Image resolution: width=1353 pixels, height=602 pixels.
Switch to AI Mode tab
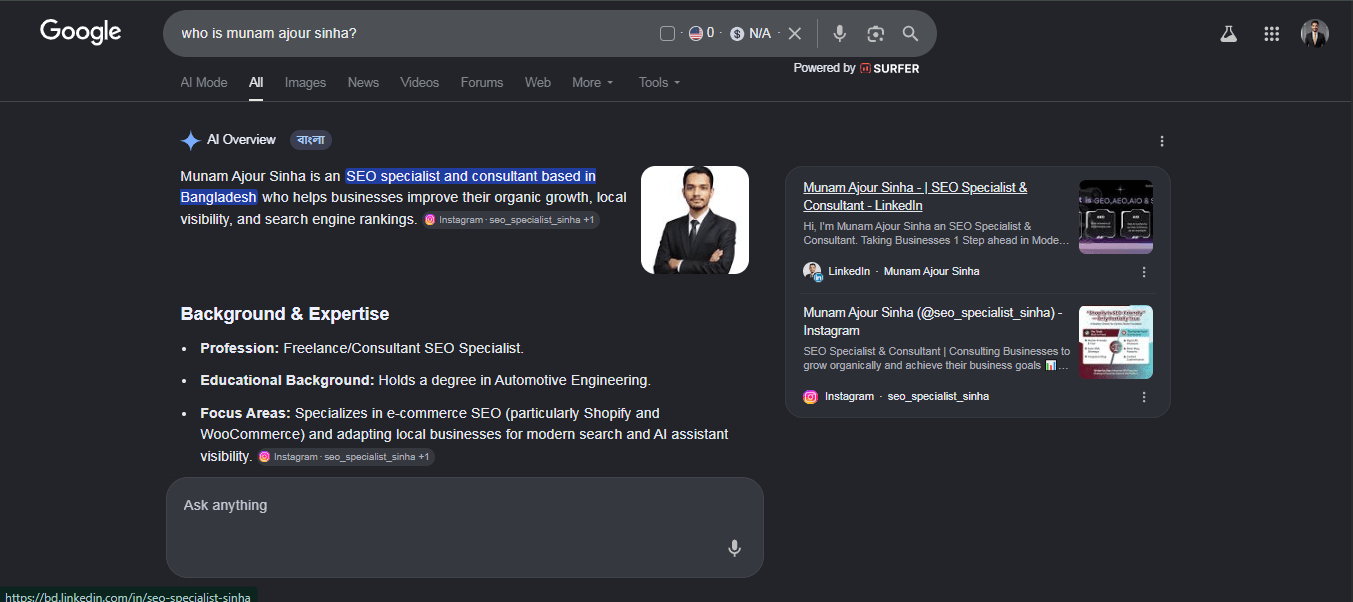[x=204, y=82]
